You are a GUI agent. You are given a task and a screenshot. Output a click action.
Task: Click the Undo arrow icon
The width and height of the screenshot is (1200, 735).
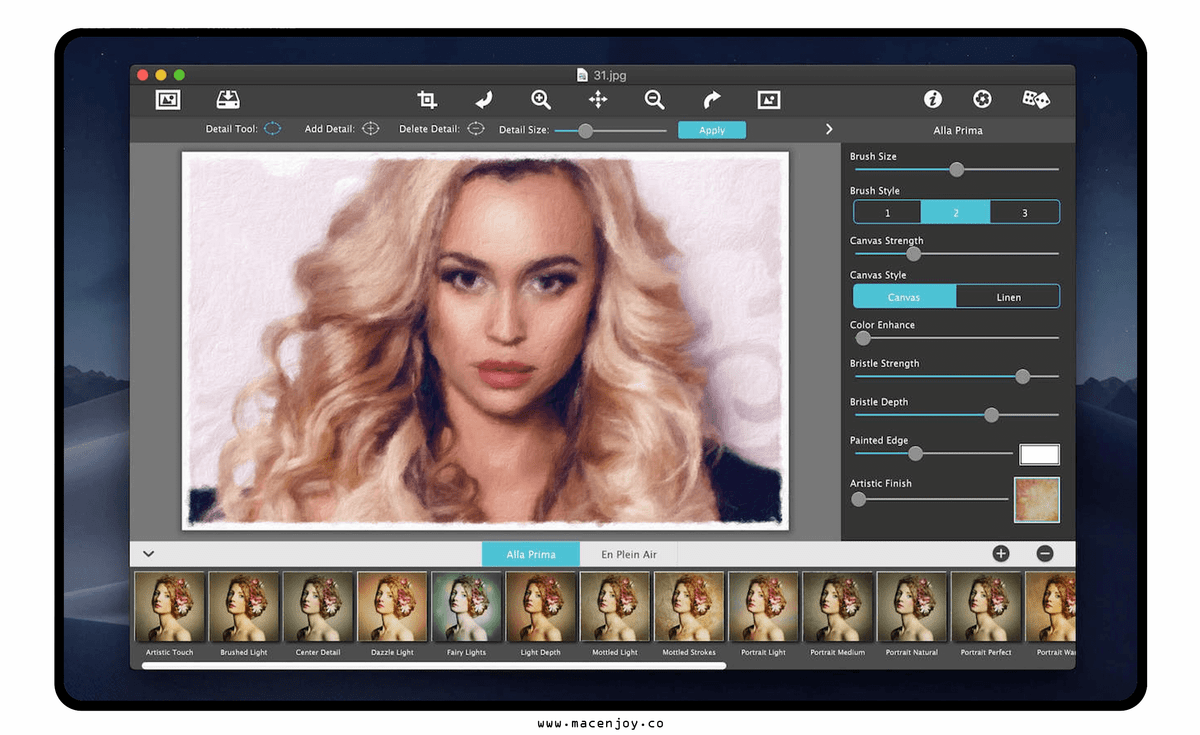click(484, 99)
